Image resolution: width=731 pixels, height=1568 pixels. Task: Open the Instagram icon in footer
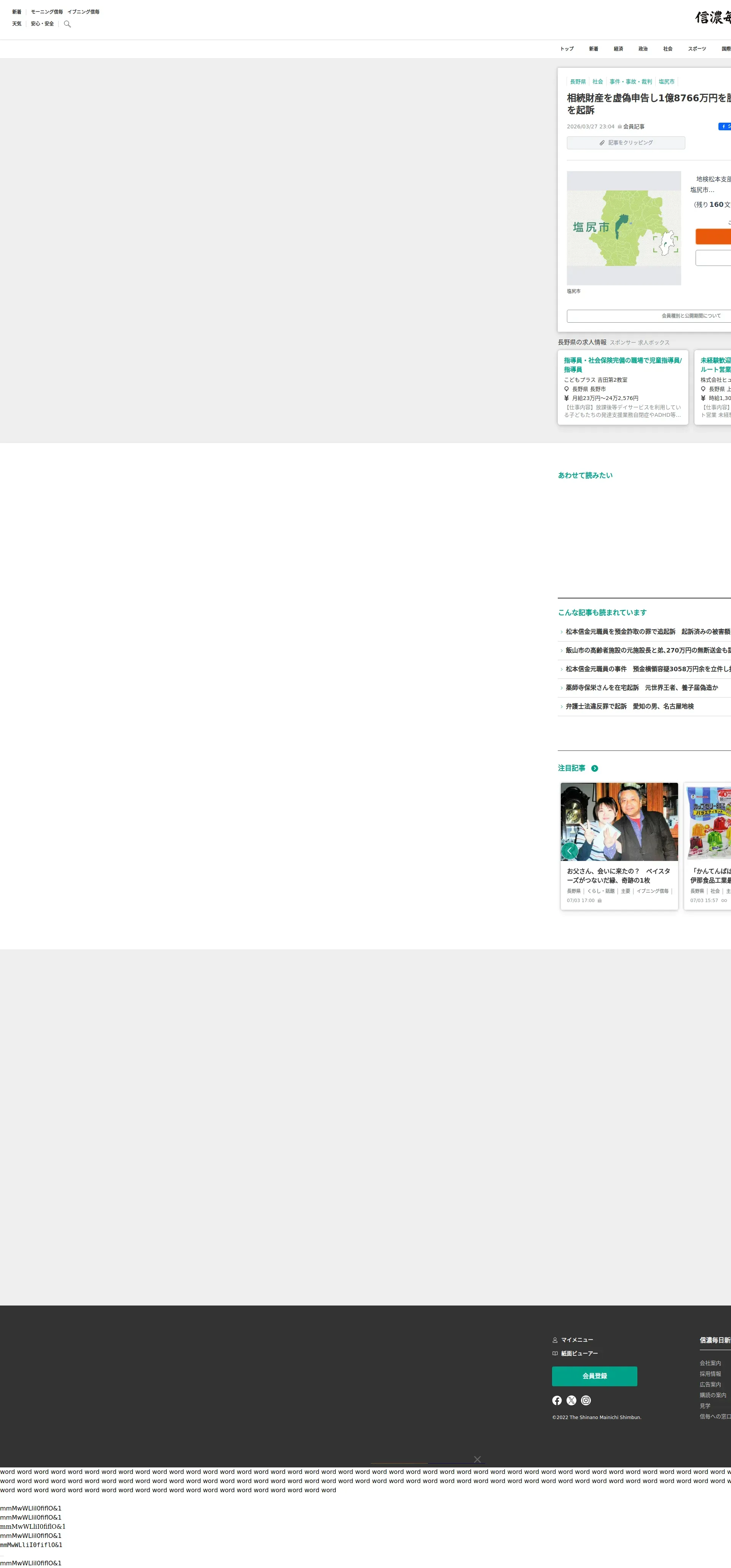pyautogui.click(x=586, y=1401)
